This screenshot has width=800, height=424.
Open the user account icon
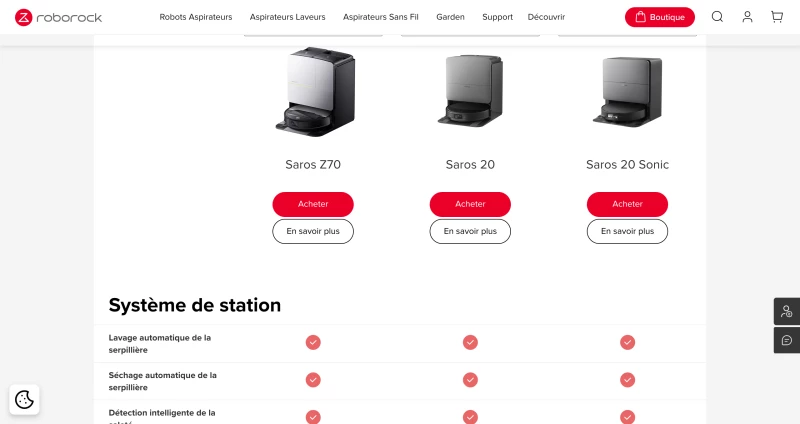747,17
